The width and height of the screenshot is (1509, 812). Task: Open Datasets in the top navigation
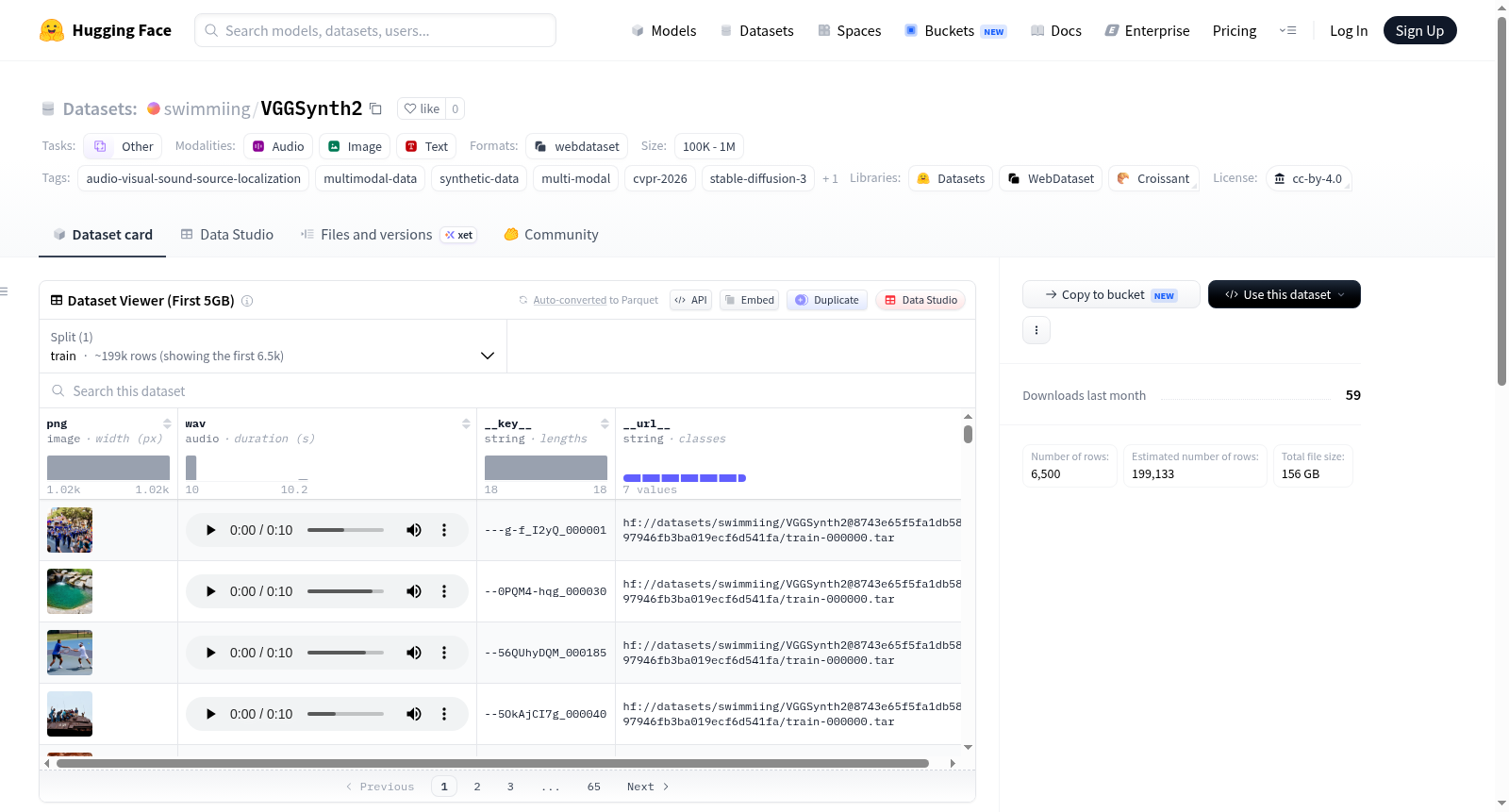click(756, 30)
